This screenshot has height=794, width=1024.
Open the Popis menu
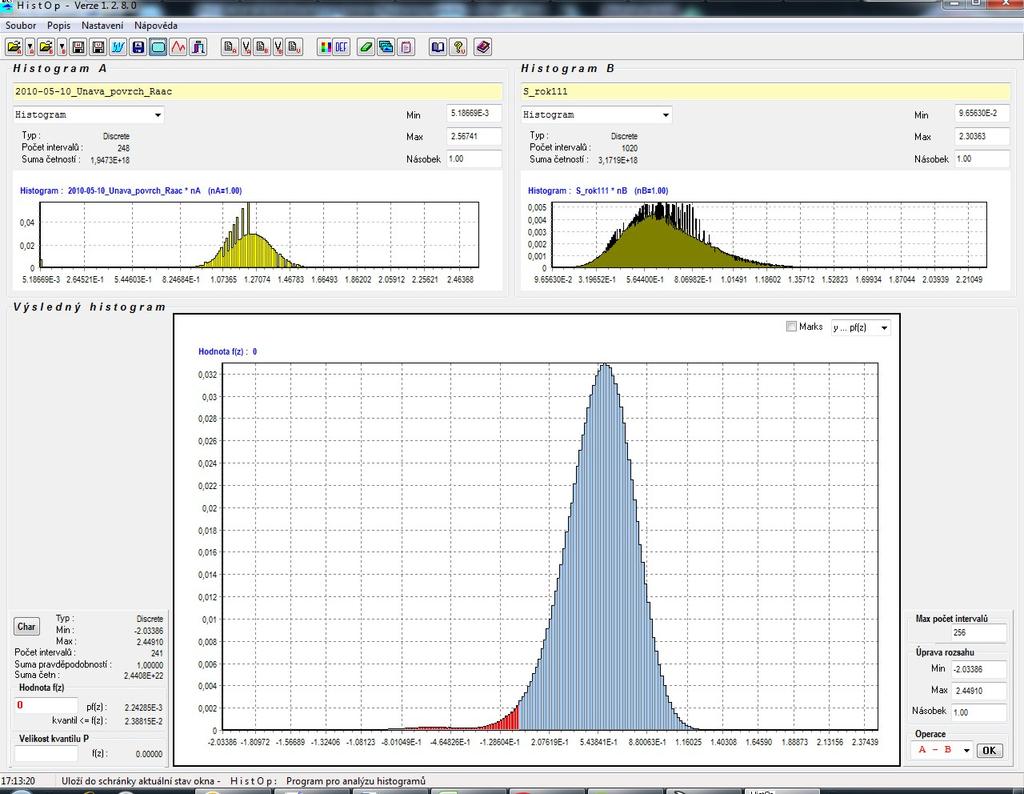coord(59,25)
